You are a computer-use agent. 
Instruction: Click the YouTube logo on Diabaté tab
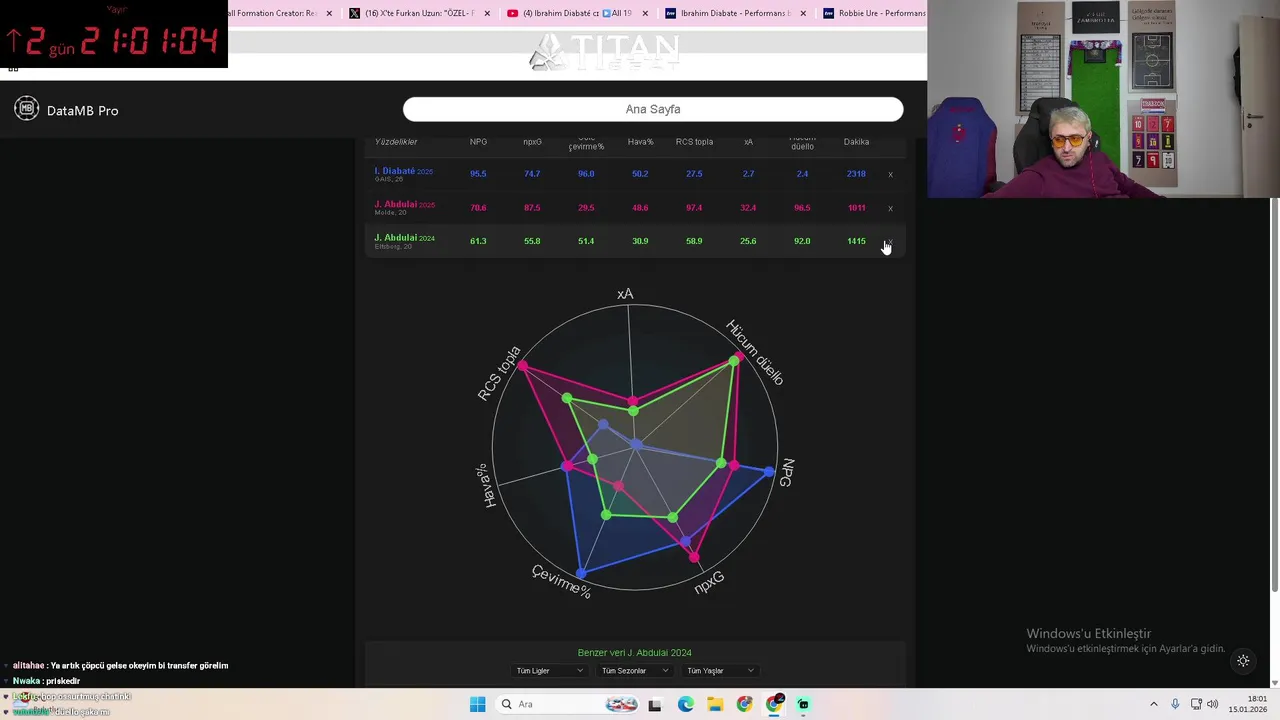coord(513,13)
